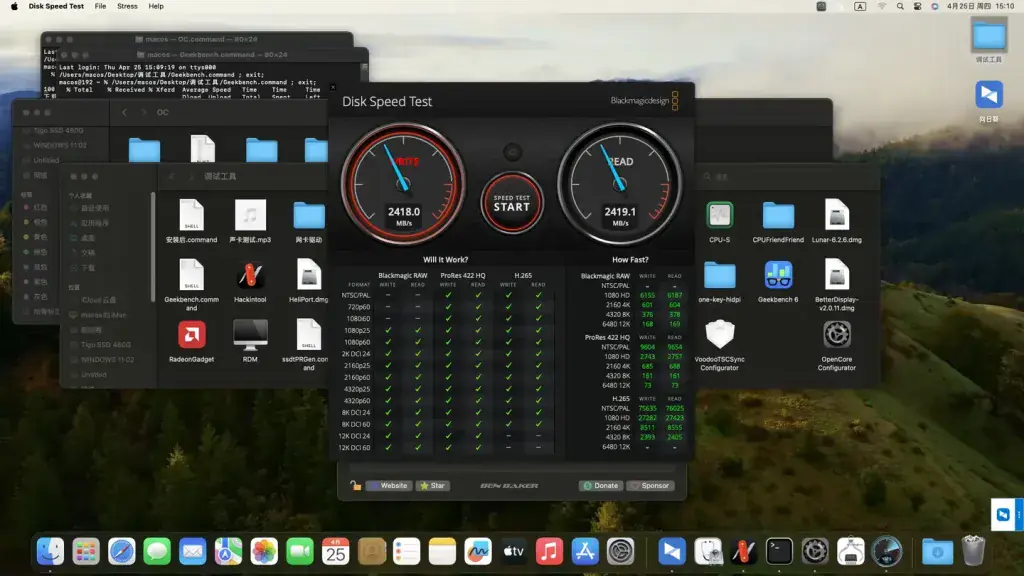Select Lunar-6.2.6.dmg file
The image size is (1024, 576).
(x=837, y=221)
